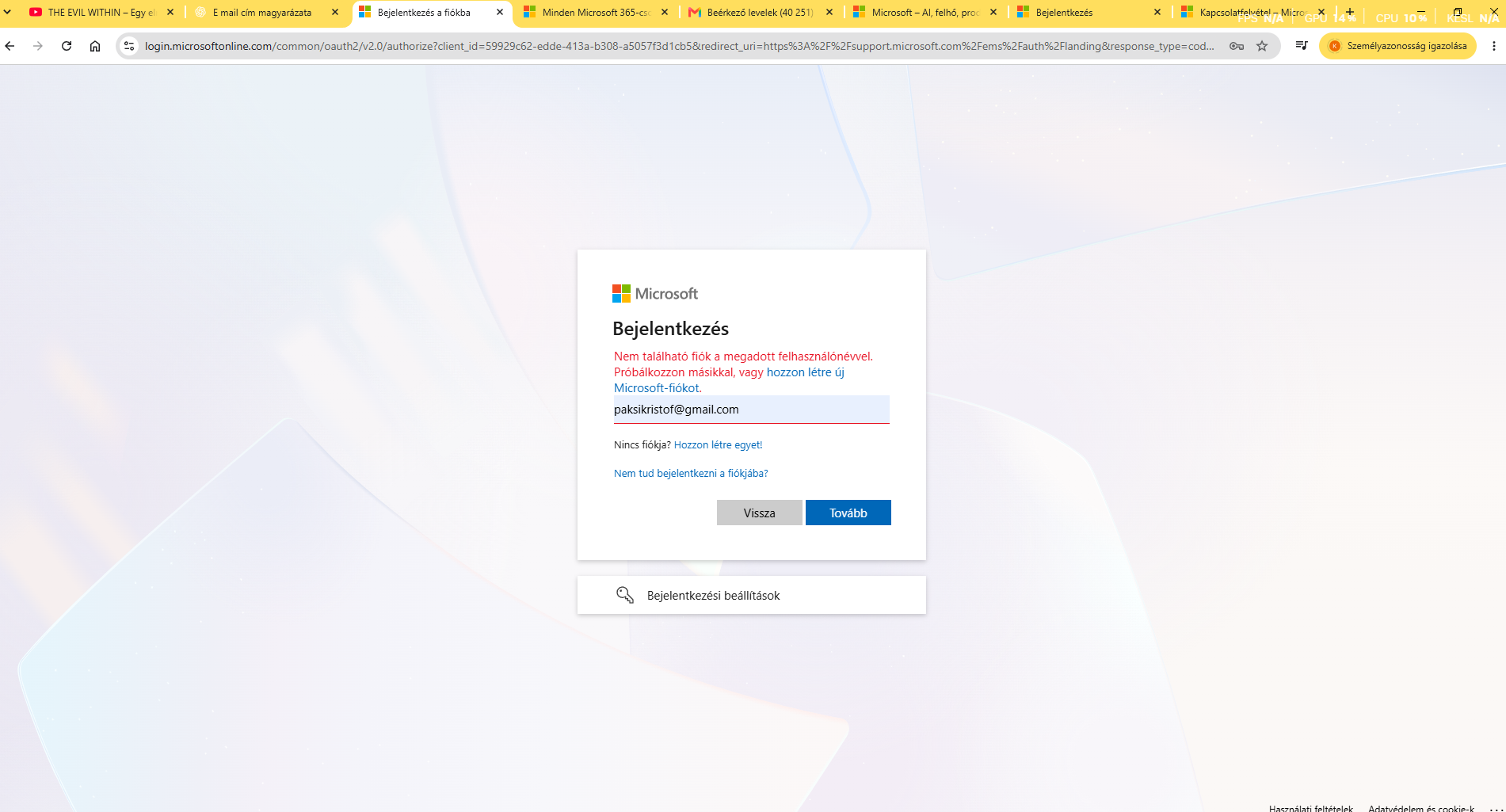Go to the browser home page
The image size is (1506, 812).
tap(95, 46)
